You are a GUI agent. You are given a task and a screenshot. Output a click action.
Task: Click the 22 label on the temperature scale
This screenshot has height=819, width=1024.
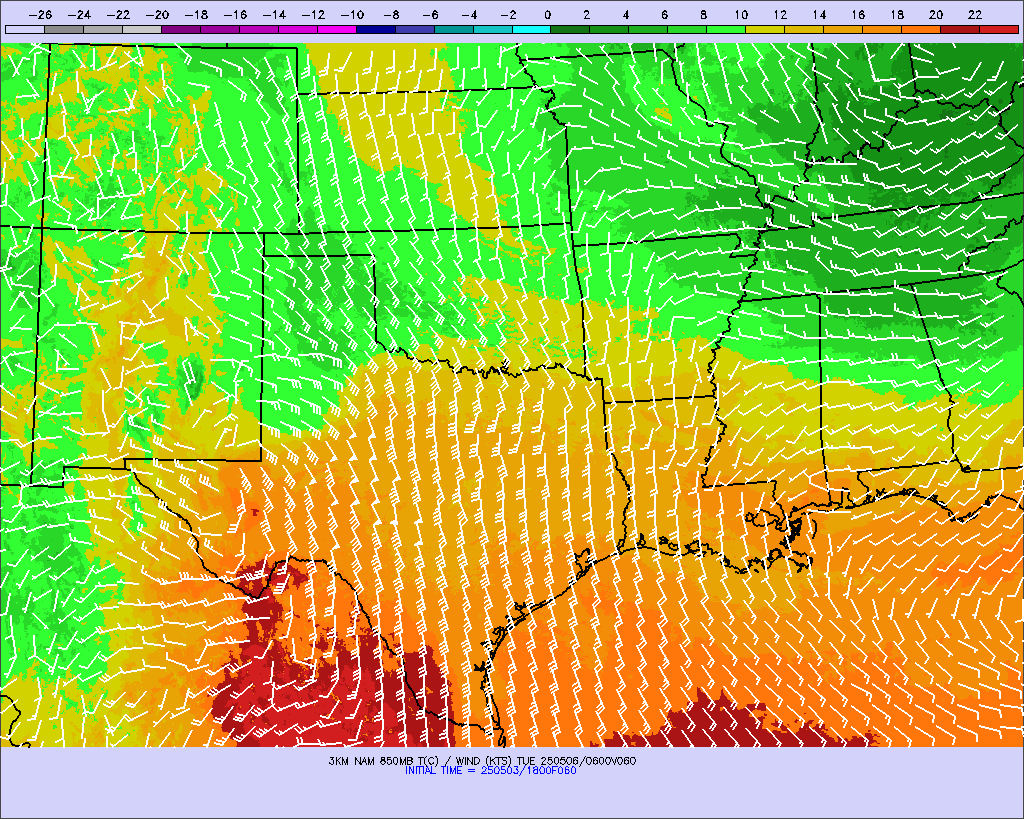coord(975,14)
